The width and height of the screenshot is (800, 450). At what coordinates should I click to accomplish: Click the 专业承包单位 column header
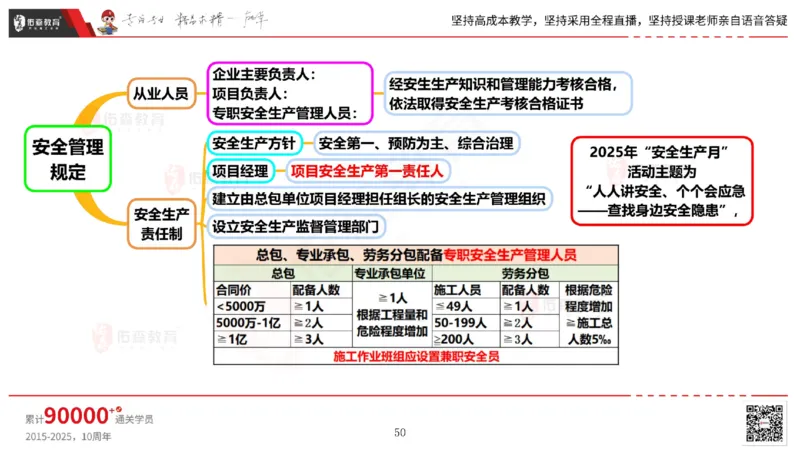[391, 273]
